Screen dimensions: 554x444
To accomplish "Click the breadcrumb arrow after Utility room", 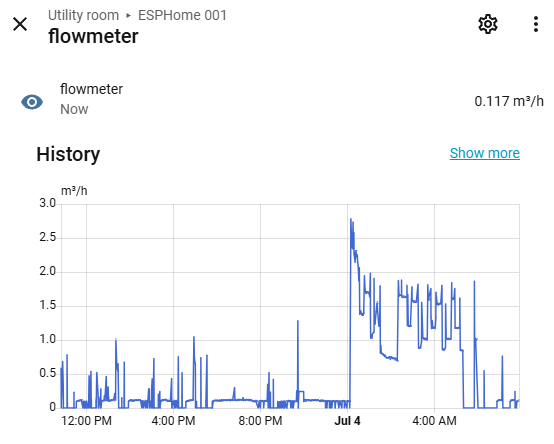I will click(129, 16).
